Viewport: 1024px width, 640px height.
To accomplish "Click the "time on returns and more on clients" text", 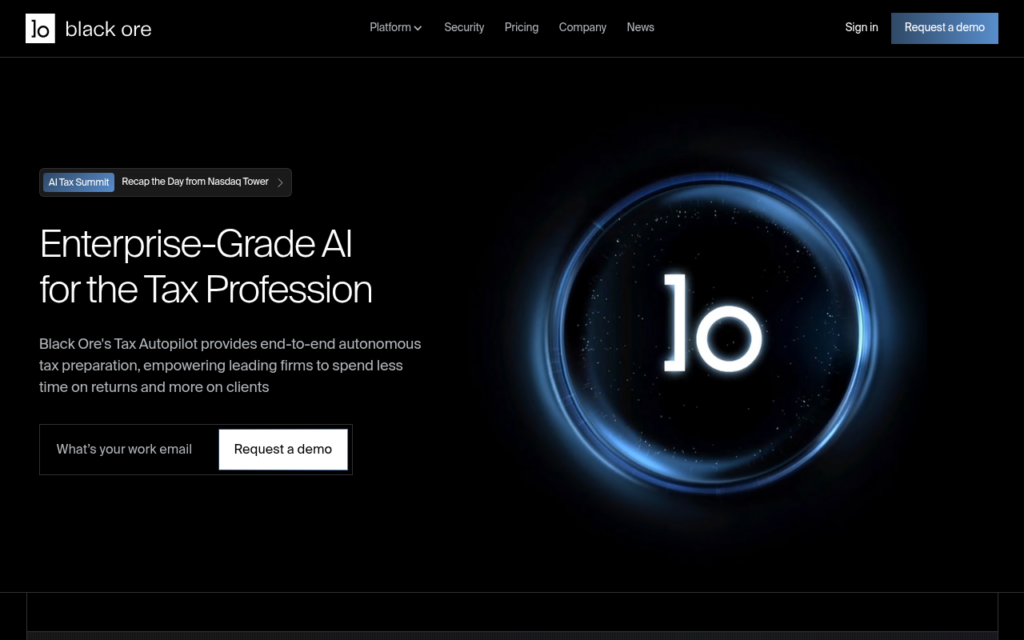I will click(154, 387).
